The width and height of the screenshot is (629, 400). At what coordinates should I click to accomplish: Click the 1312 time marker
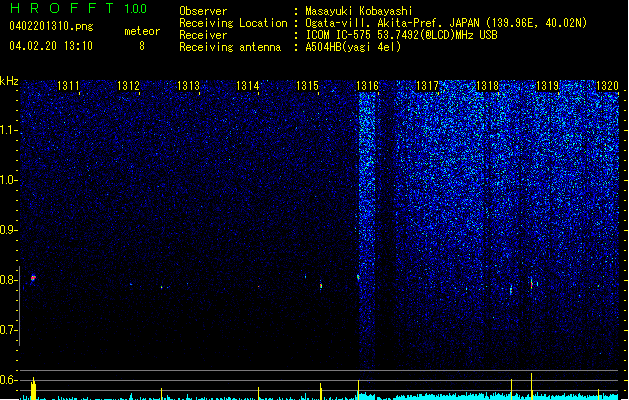click(128, 86)
